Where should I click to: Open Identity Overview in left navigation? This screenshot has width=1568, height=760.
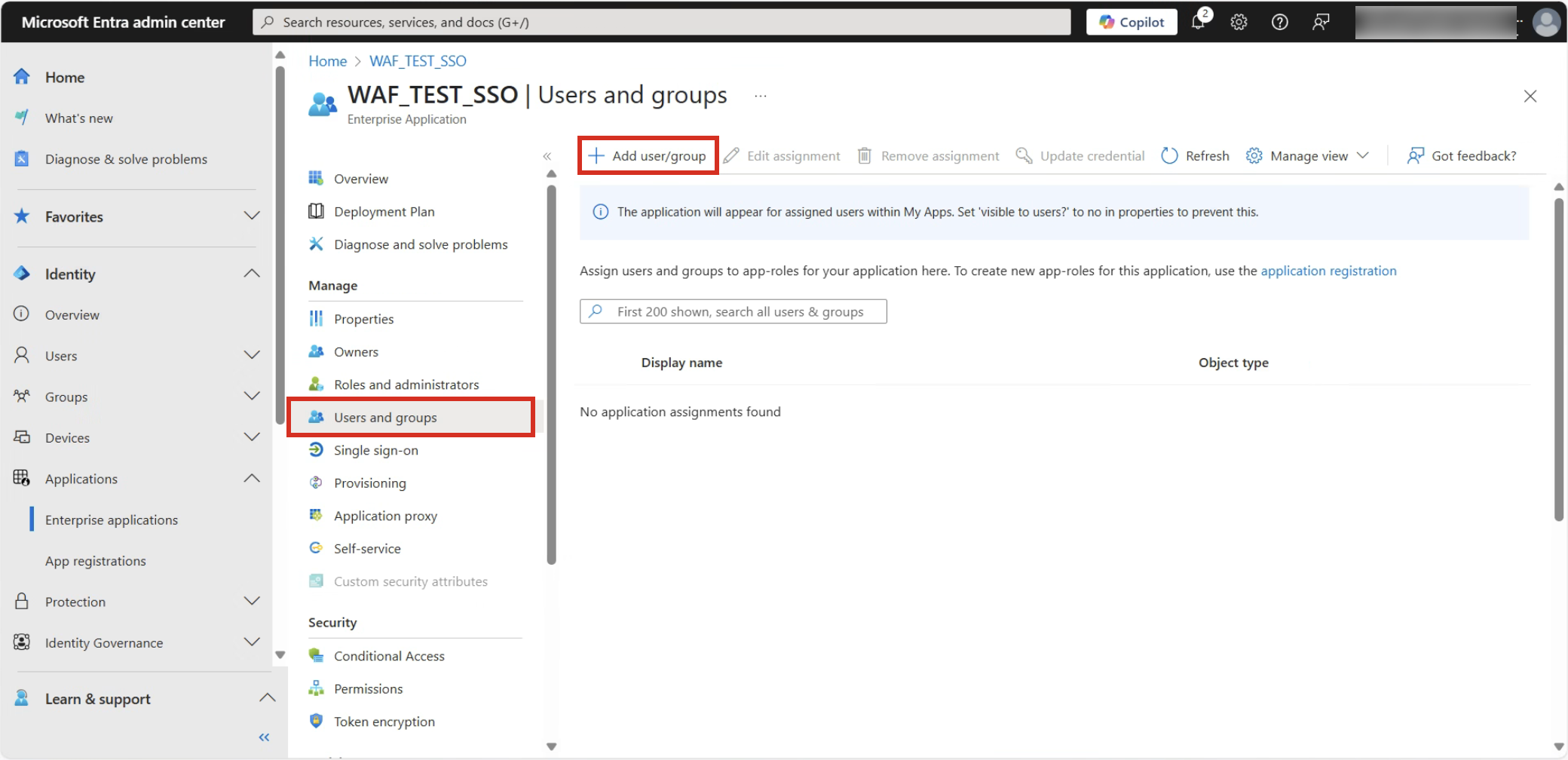[72, 314]
